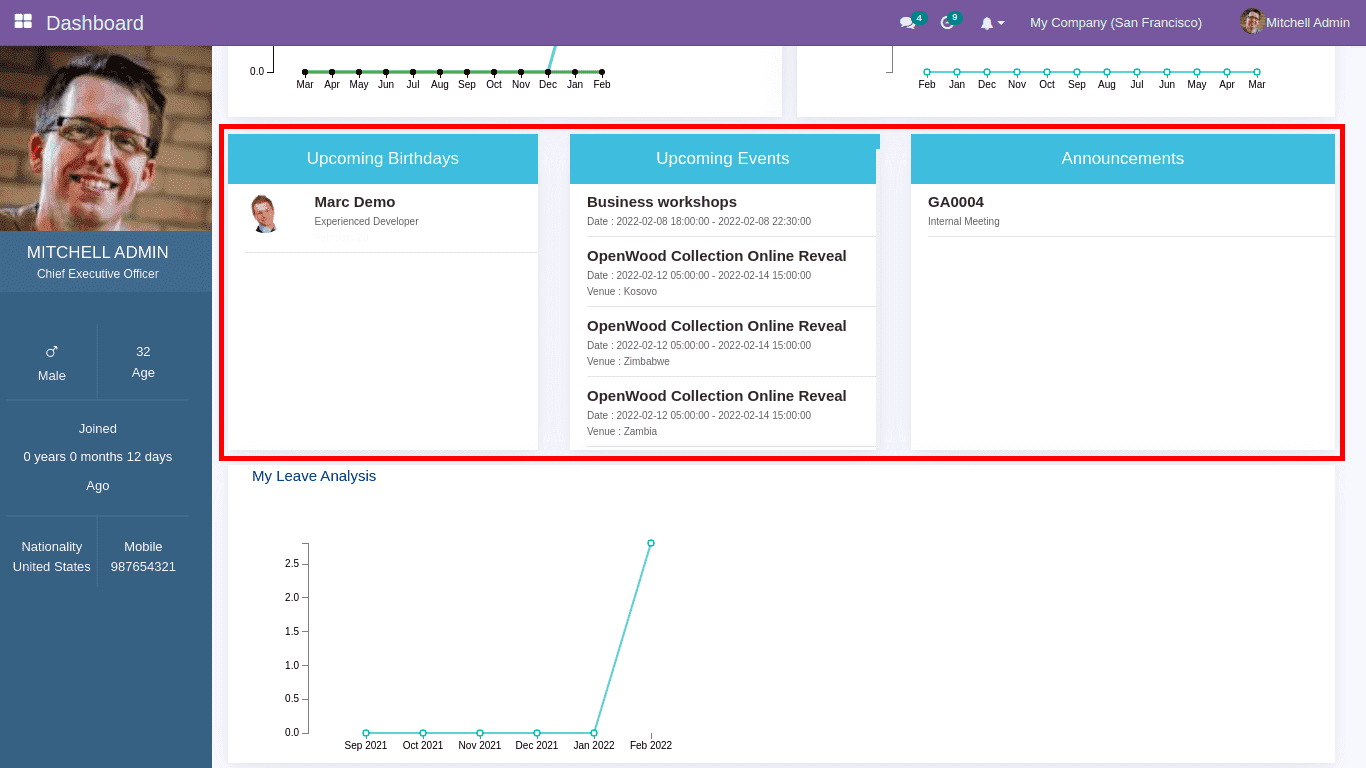Click Marc Demo's avatar picture
Image resolution: width=1366 pixels, height=768 pixels.
coord(265,214)
